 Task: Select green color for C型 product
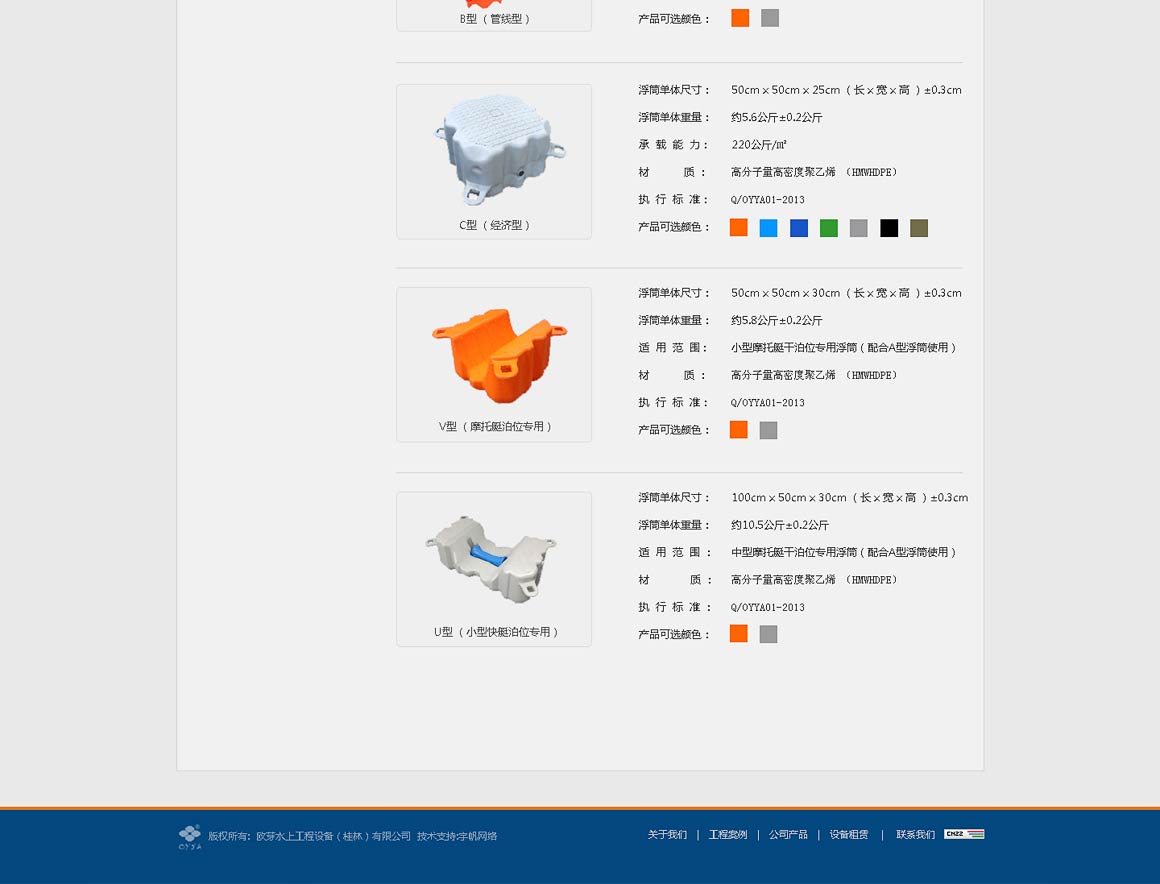click(x=829, y=228)
